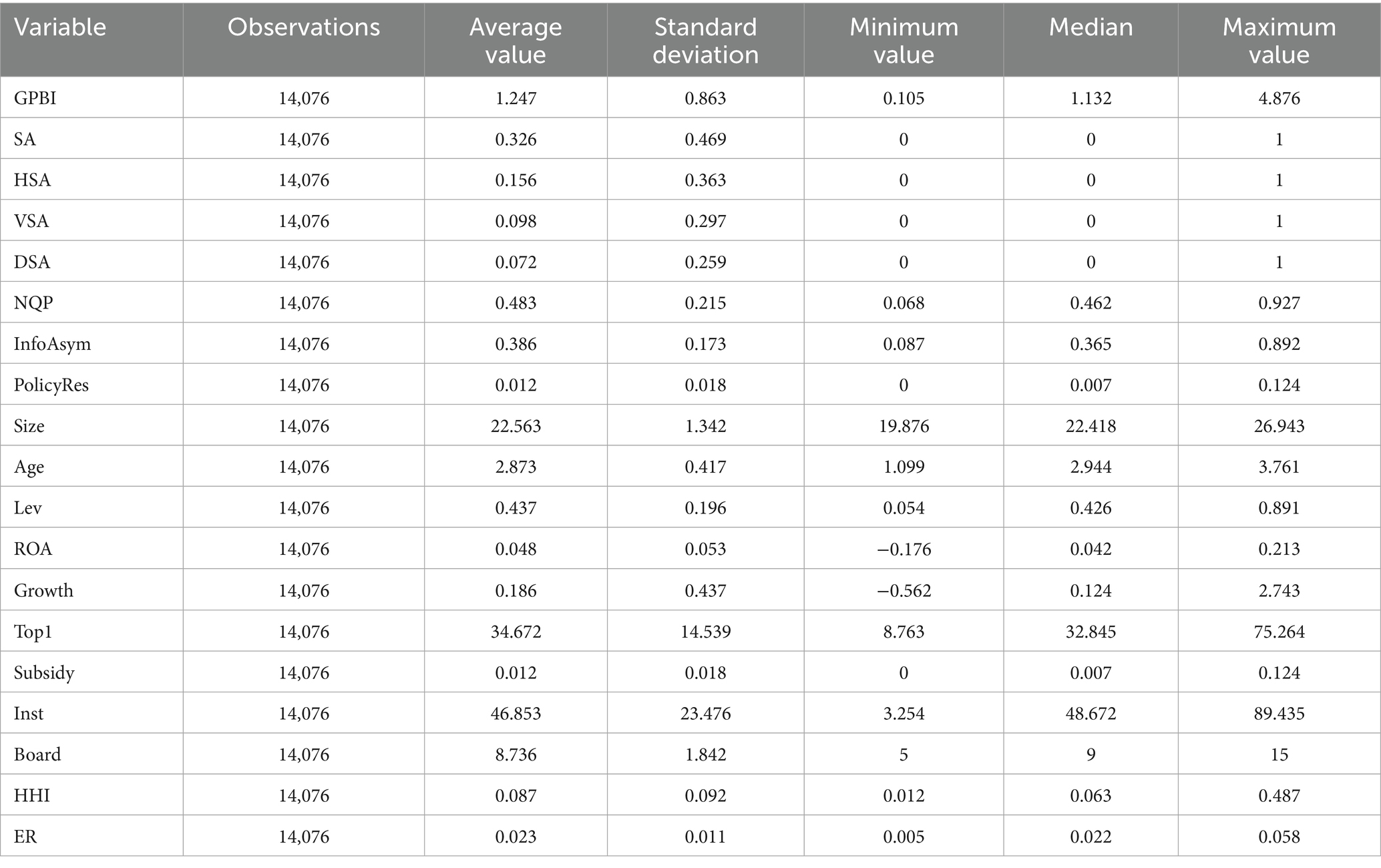Select the Board maximum value 15

click(x=1279, y=754)
